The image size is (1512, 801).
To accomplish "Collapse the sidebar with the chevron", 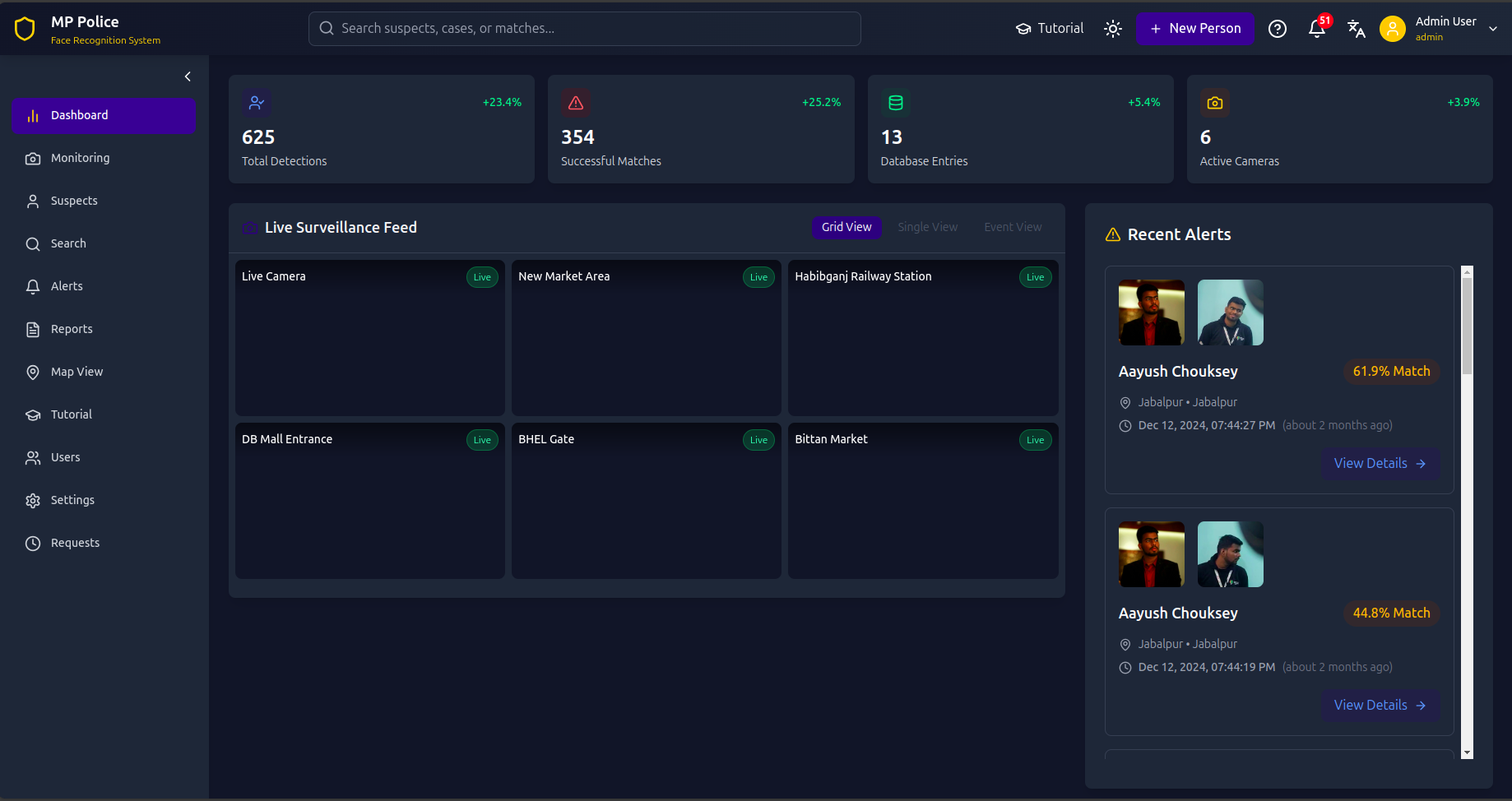I will point(188,76).
